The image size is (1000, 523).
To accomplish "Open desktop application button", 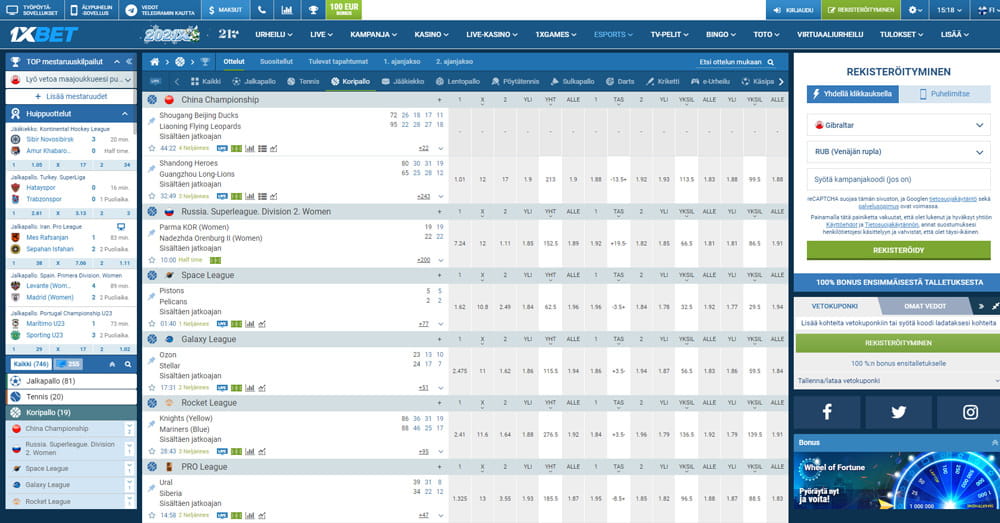I will [x=32, y=10].
